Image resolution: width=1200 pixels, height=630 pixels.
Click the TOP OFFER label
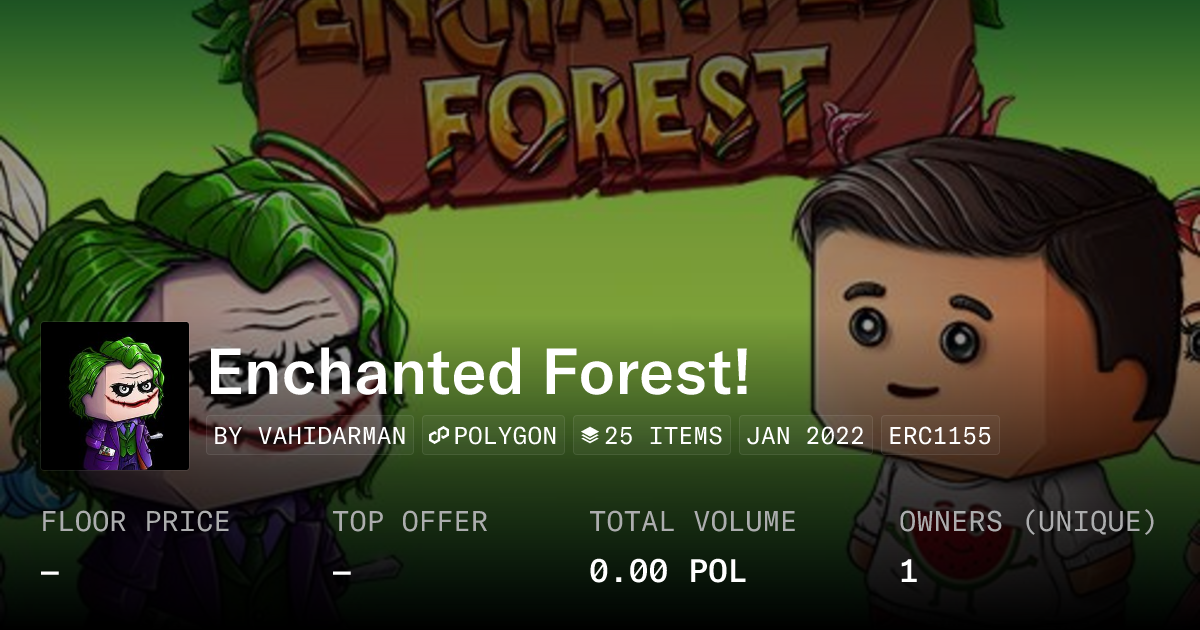tap(410, 522)
